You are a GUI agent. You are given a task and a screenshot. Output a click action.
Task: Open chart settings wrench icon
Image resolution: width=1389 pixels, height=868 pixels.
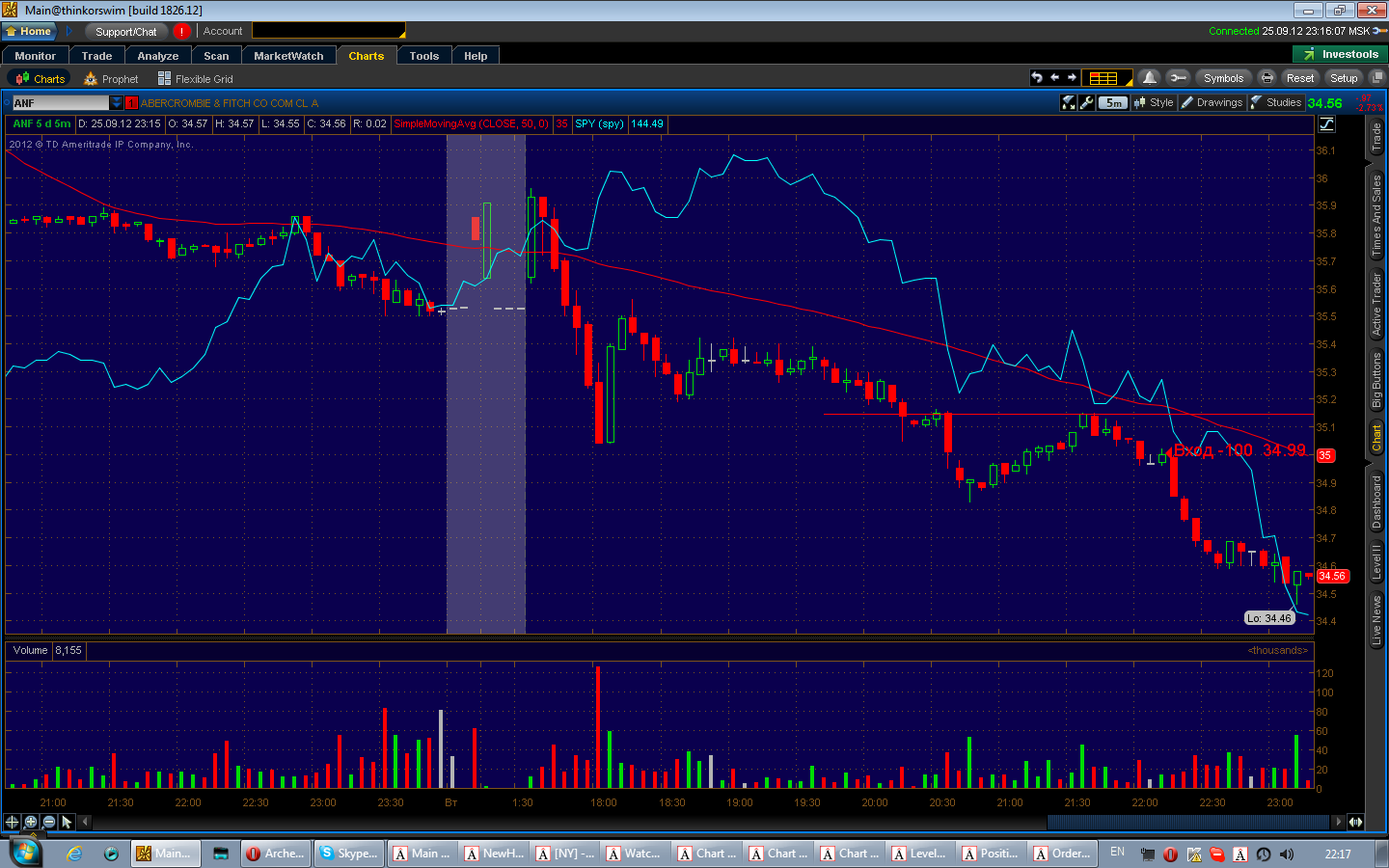tap(1087, 102)
